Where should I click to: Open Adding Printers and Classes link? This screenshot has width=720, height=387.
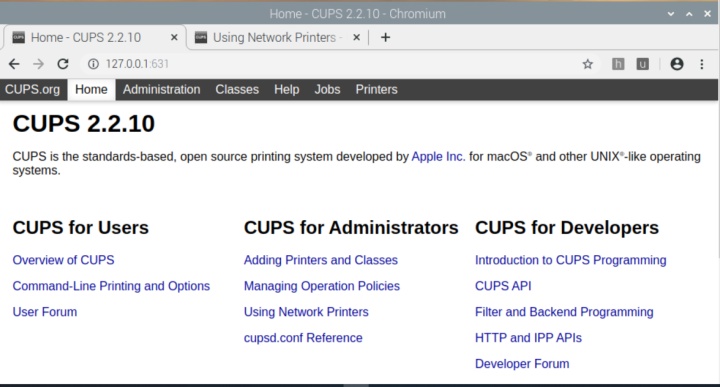coord(321,260)
